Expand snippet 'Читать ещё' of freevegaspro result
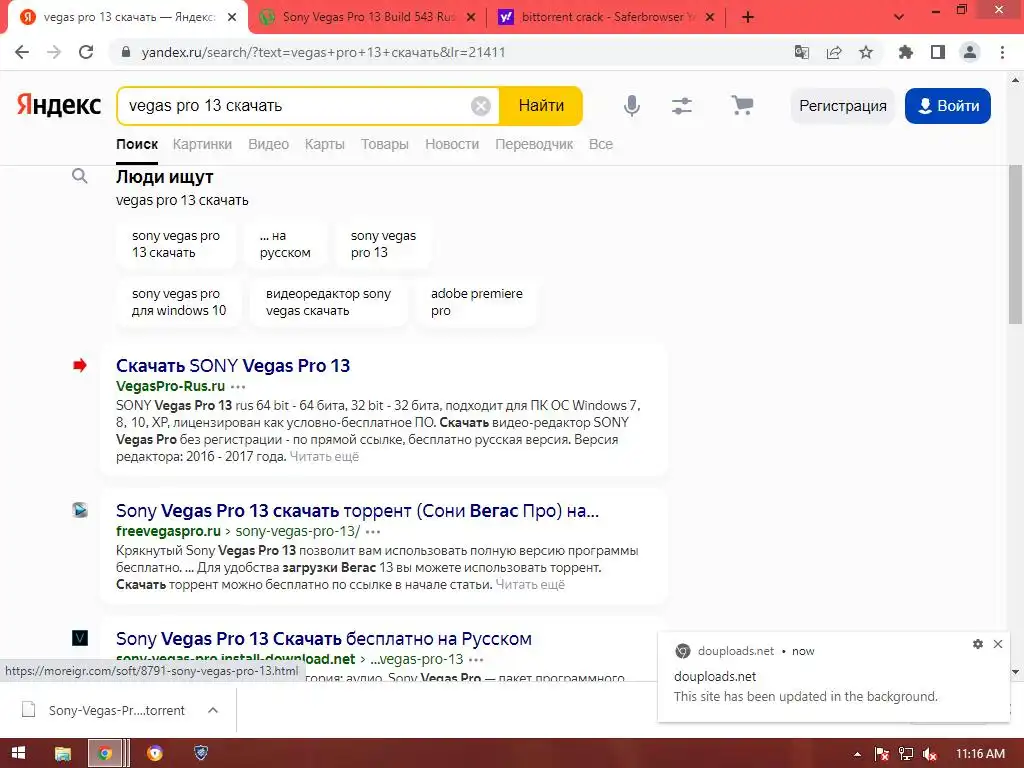The height and width of the screenshot is (768, 1024). point(530,584)
